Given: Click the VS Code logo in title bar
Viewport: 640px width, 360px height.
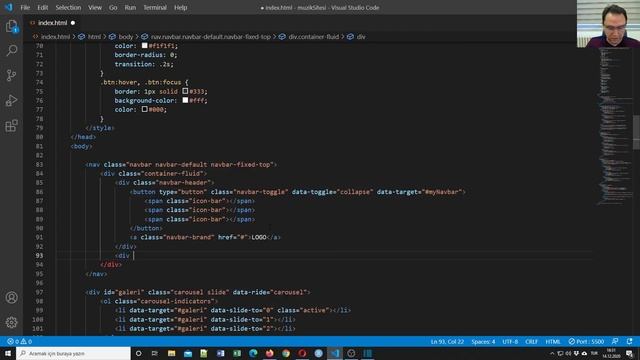Looking at the screenshot, I should (9, 7).
